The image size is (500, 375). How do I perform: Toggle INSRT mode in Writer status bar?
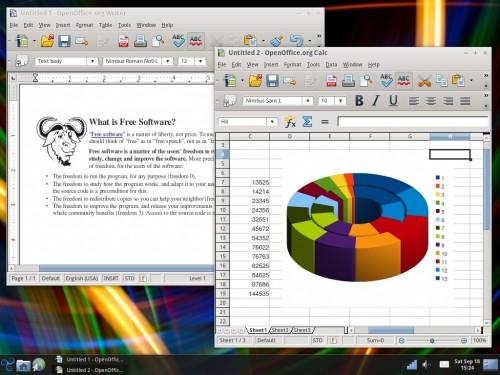pyautogui.click(x=111, y=278)
